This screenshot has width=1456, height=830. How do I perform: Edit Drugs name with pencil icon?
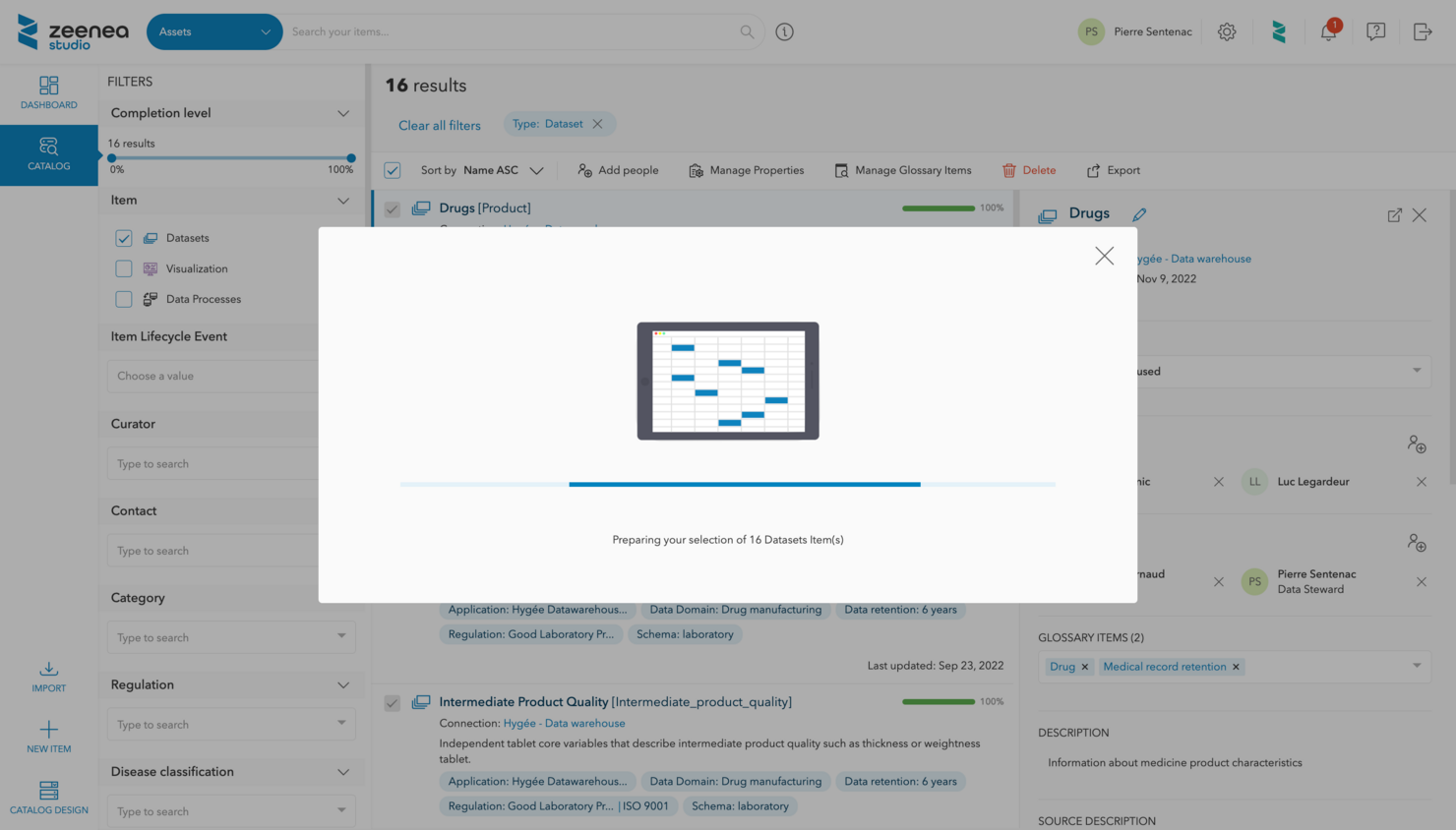[x=1139, y=214]
